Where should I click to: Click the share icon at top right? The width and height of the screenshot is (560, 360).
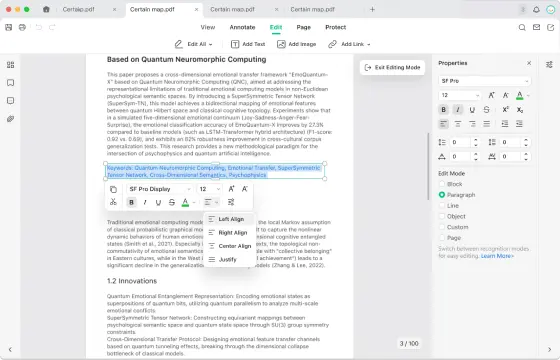550,27
